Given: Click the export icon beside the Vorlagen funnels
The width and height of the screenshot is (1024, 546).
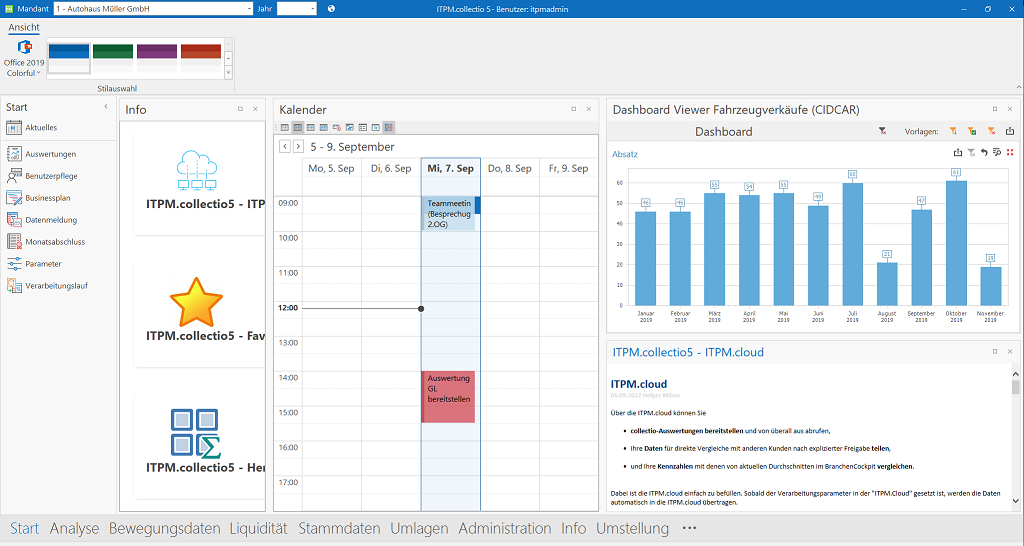Looking at the screenshot, I should pyautogui.click(x=1010, y=131).
